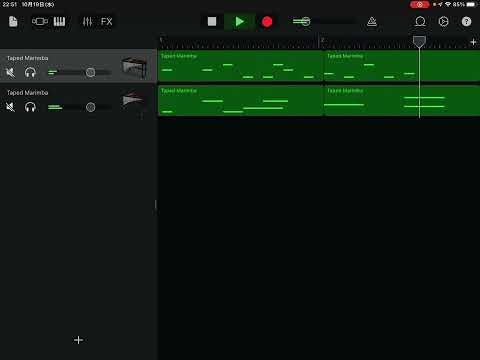Add a new track with plus button
Screen dimensions: 480x360
78,340
